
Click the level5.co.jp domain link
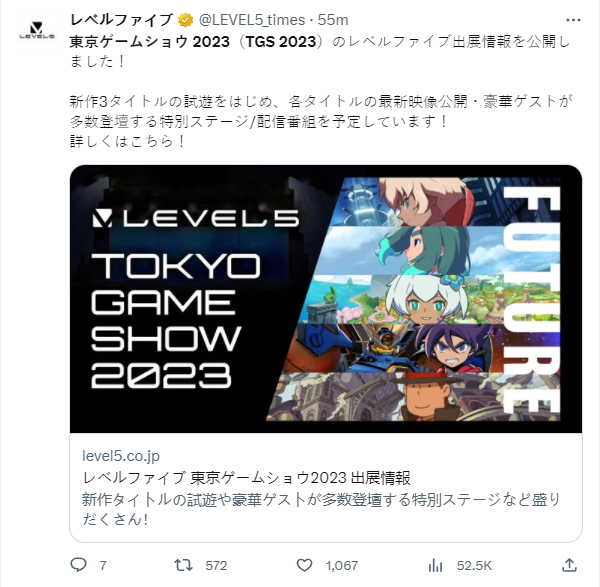121,456
